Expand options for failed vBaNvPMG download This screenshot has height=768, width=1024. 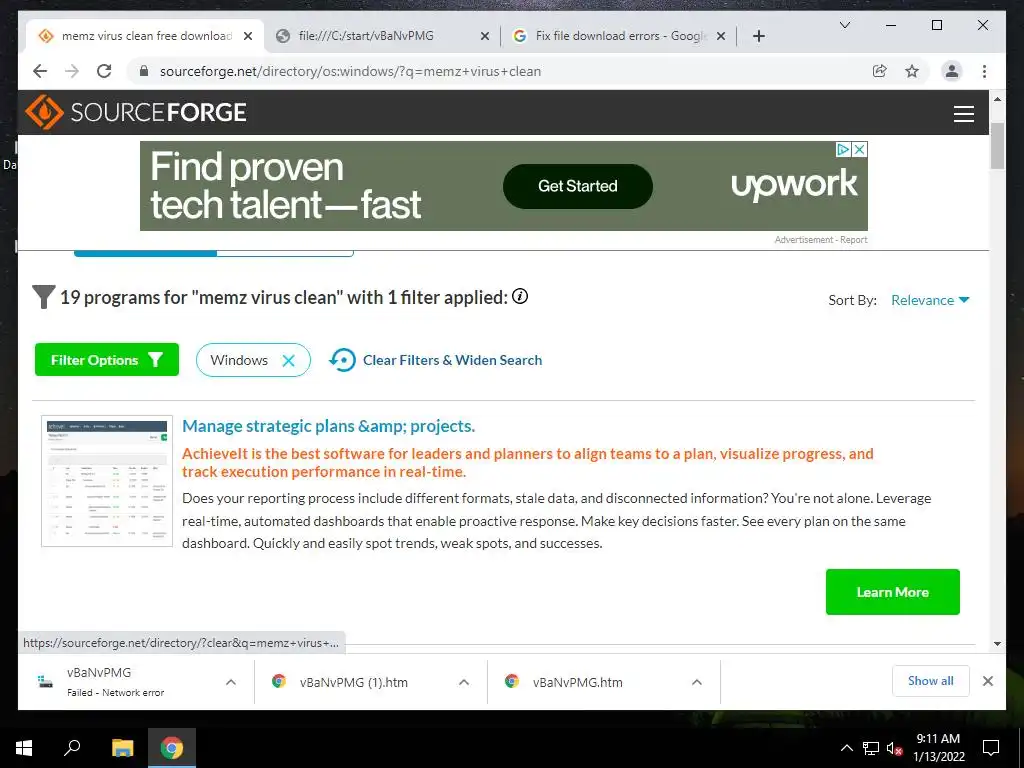pyautogui.click(x=231, y=682)
